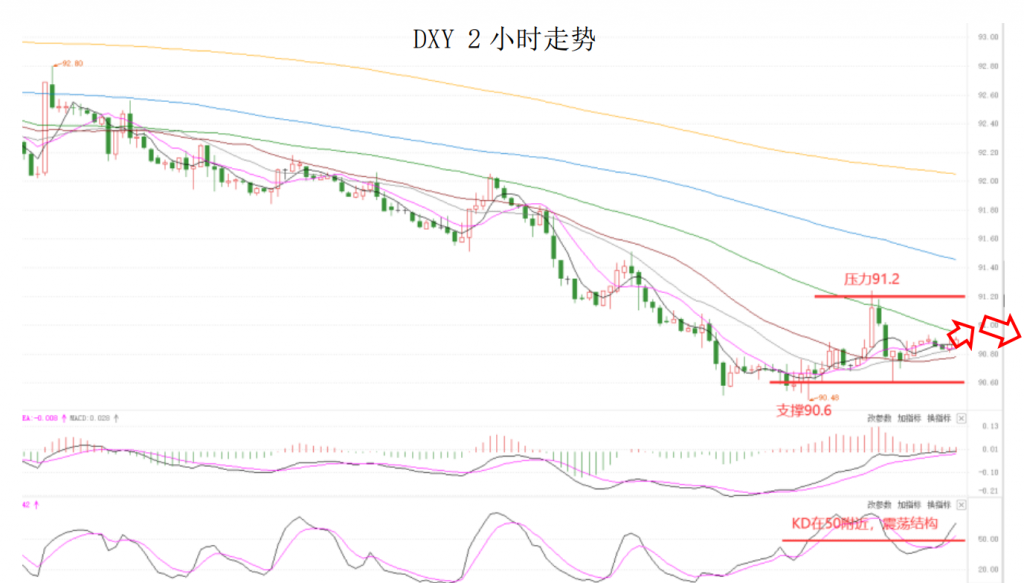Image resolution: width=1024 pixels, height=583 pixels.
Task: Select the EA:-0.008 value label
Action: tap(40, 418)
